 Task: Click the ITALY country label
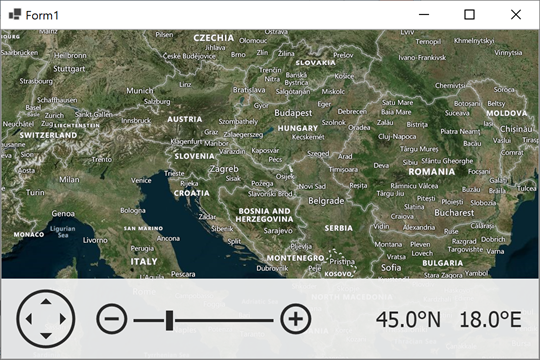(x=144, y=262)
